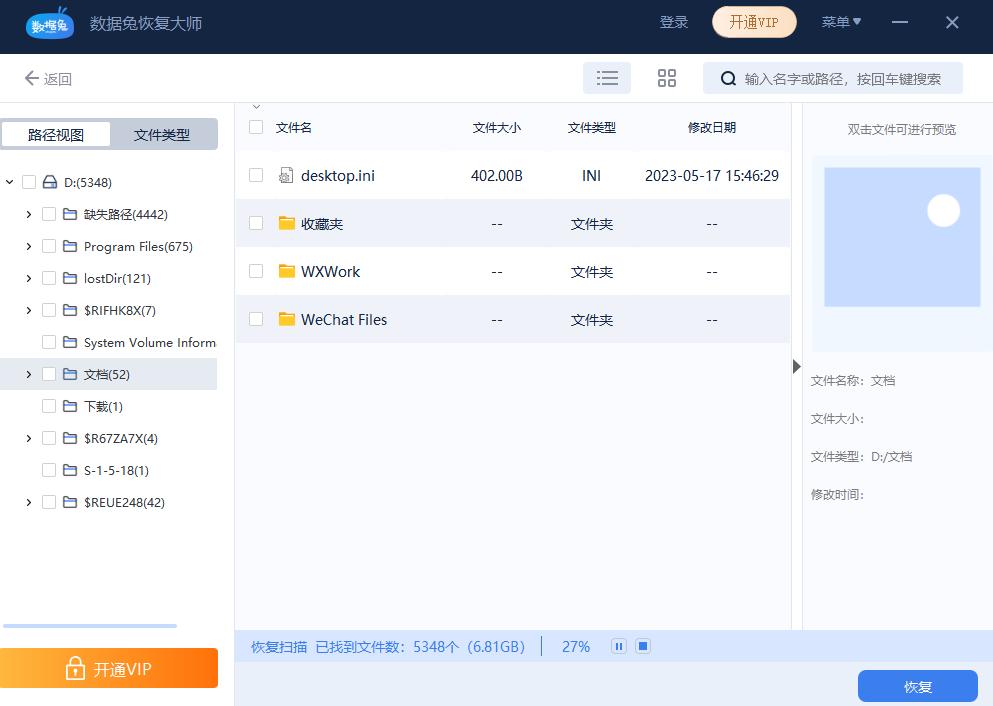Click the 恢复 recovery button
Viewport: 993px width, 706px height.
[x=917, y=686]
